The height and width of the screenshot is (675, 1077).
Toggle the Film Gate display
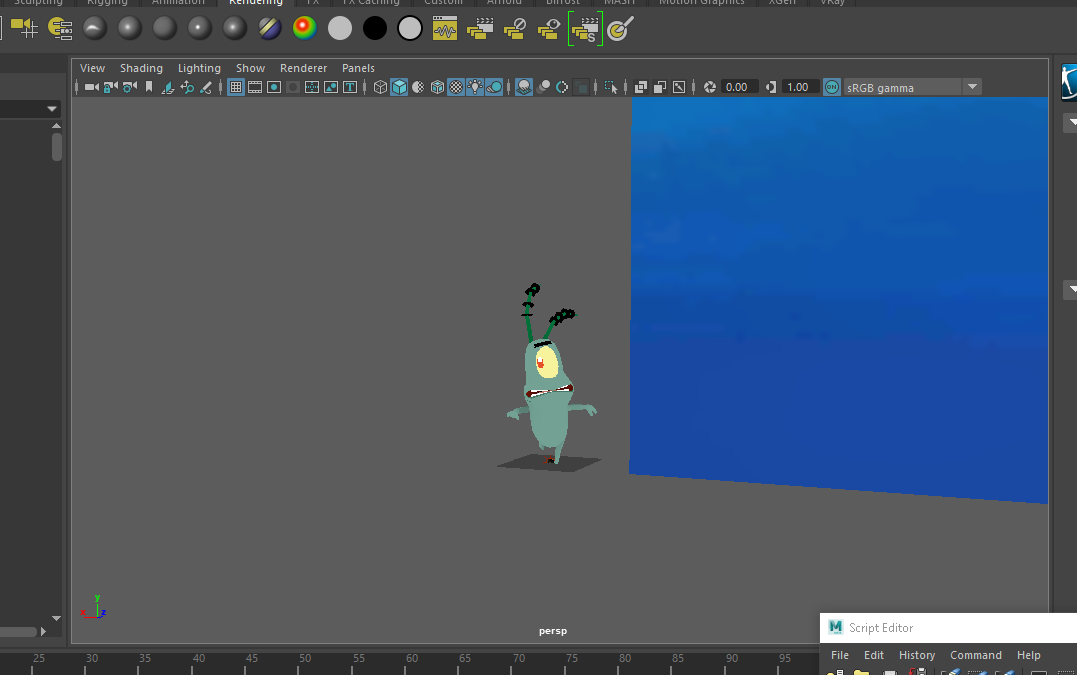pos(255,87)
